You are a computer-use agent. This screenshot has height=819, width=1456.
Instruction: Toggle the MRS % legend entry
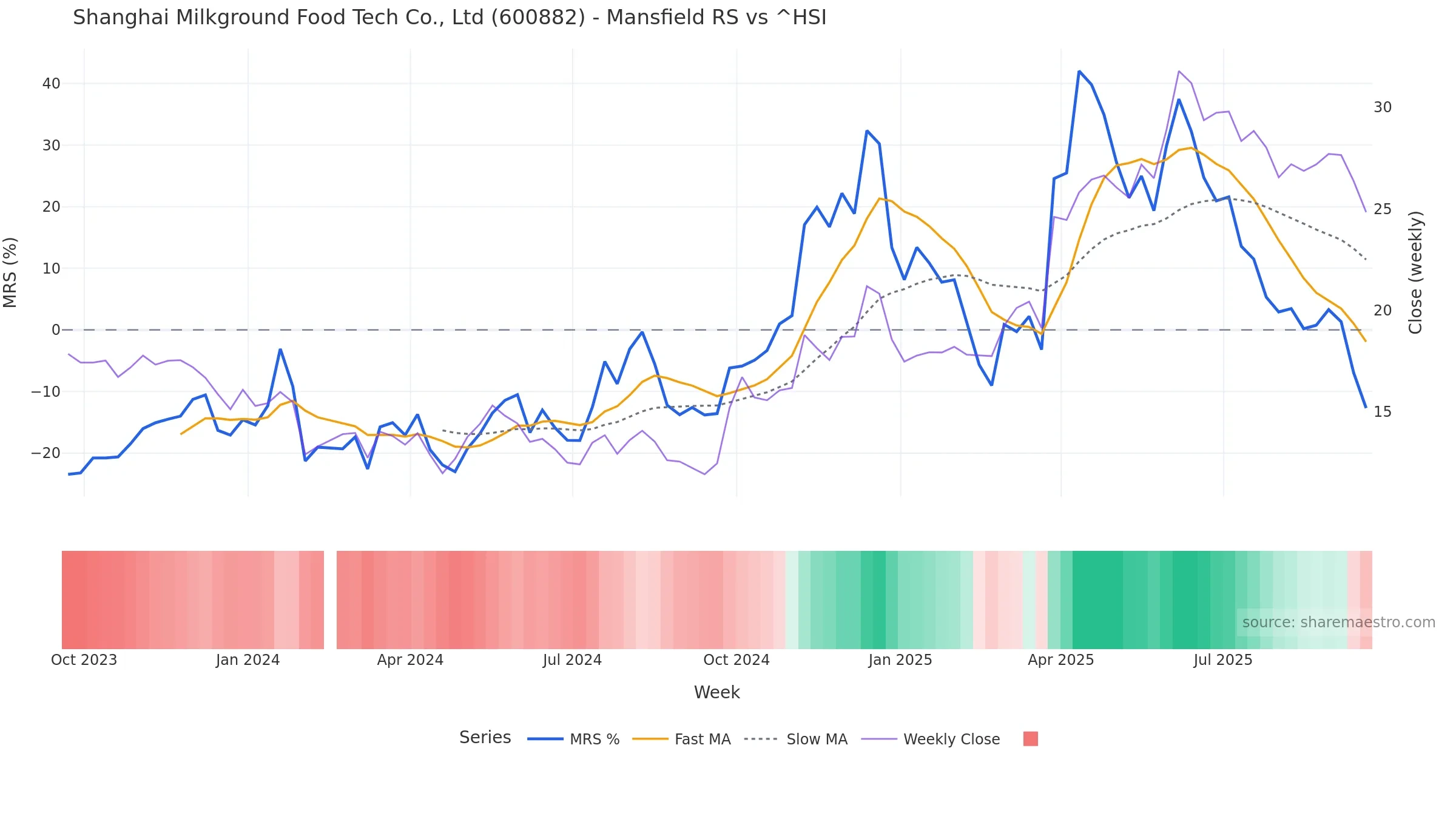(x=573, y=739)
